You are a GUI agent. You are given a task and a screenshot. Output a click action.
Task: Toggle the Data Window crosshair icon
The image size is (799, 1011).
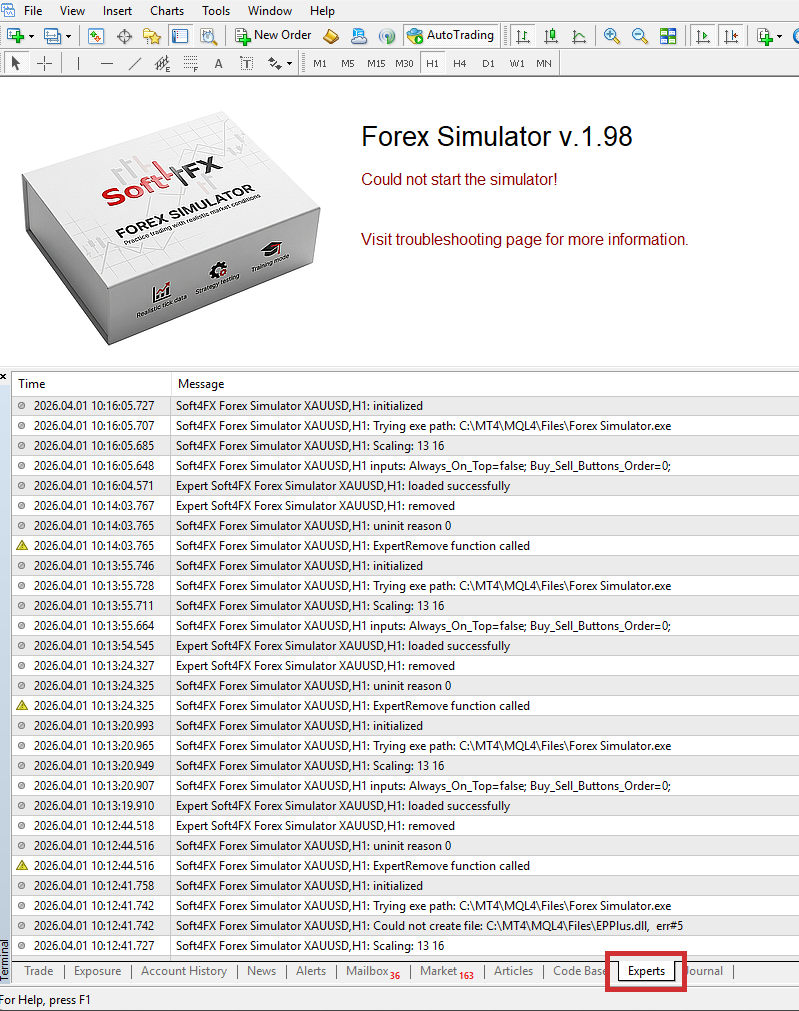(x=124, y=36)
